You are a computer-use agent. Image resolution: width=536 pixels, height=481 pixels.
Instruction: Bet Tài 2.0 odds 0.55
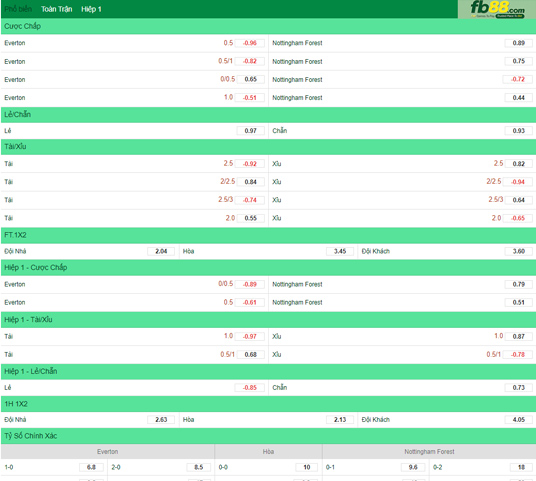(x=250, y=218)
